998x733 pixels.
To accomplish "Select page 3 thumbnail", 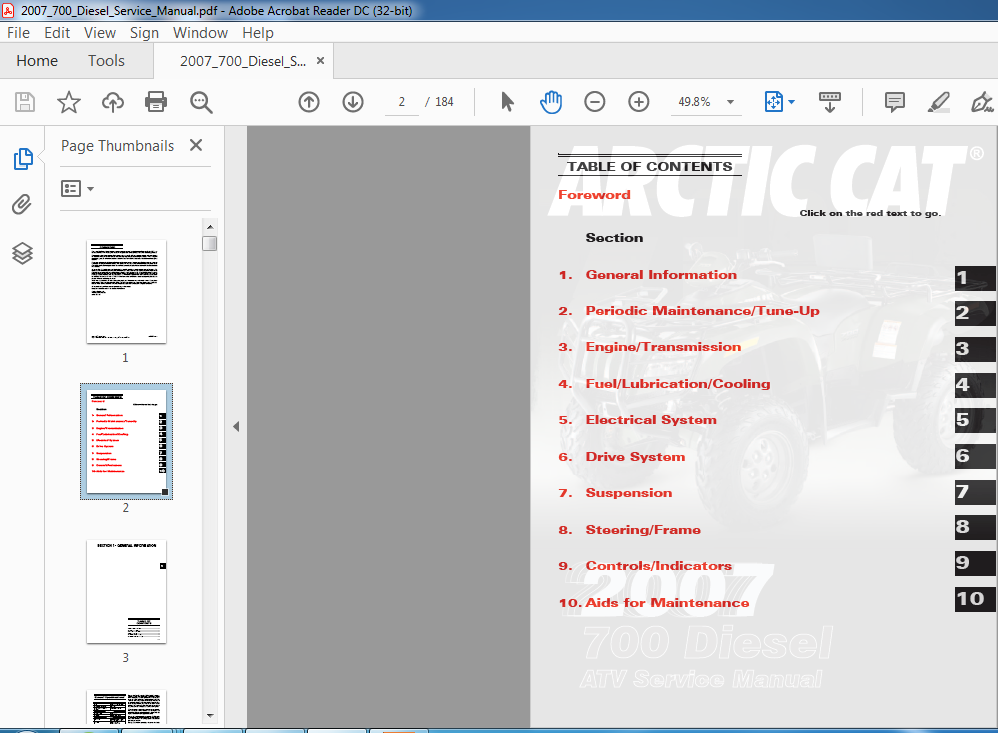I will [126, 592].
